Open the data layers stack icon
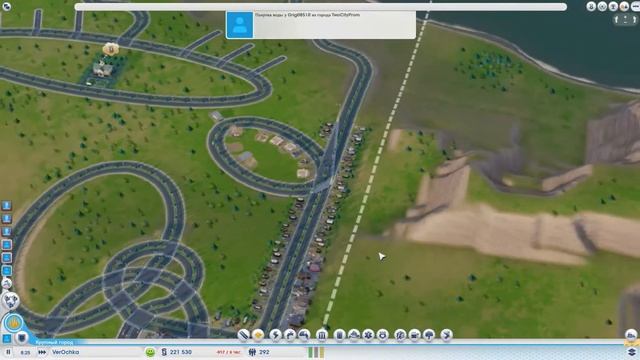The image size is (640, 360). pos(632,351)
